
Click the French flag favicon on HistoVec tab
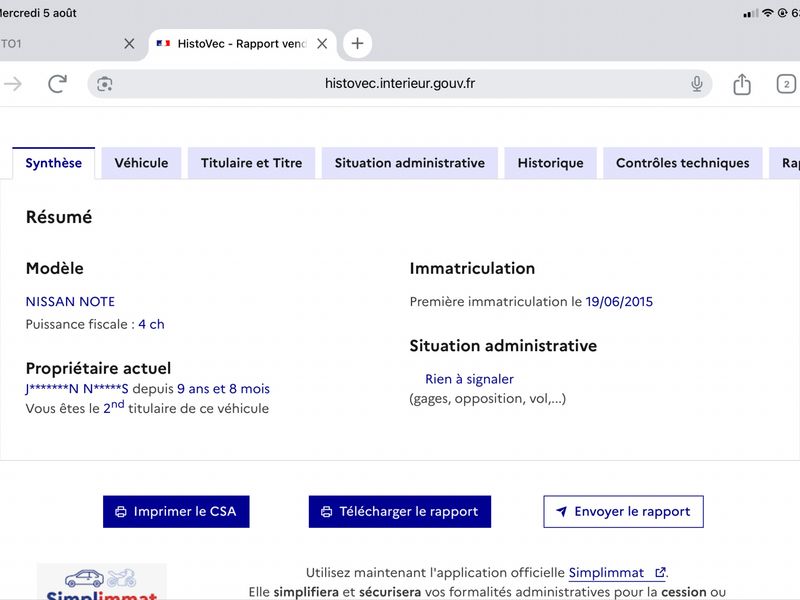coord(163,43)
